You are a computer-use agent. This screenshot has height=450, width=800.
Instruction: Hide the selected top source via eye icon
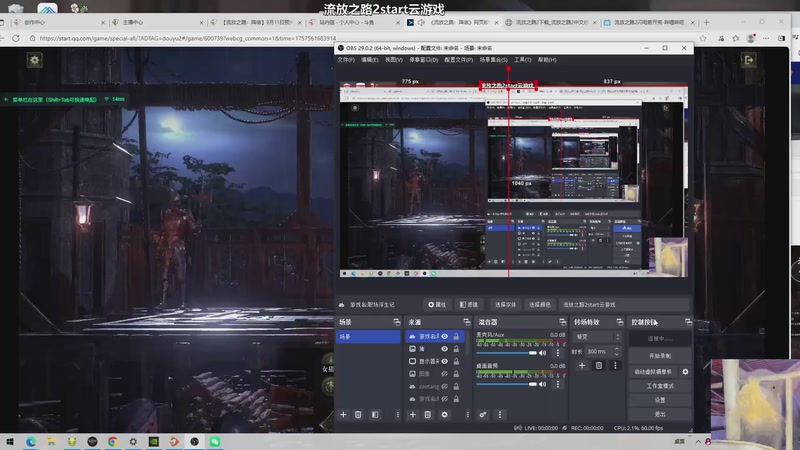(444, 336)
